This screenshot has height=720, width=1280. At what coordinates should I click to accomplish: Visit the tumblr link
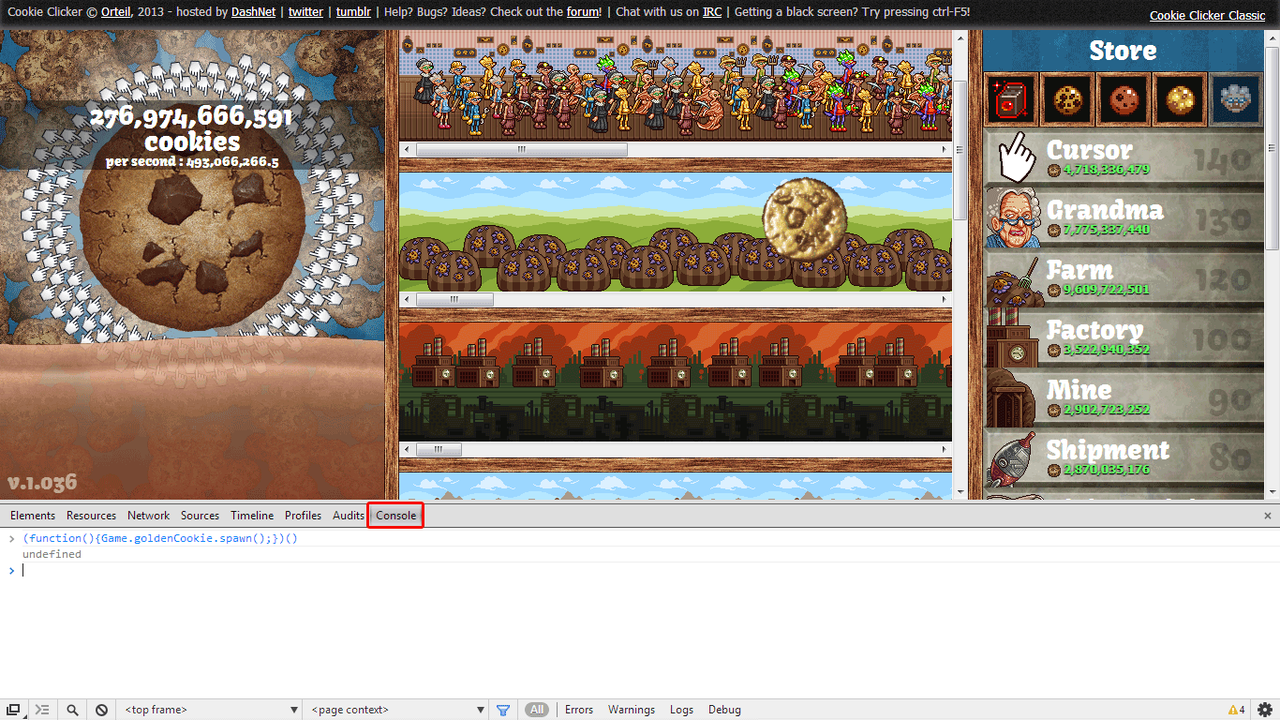click(354, 12)
